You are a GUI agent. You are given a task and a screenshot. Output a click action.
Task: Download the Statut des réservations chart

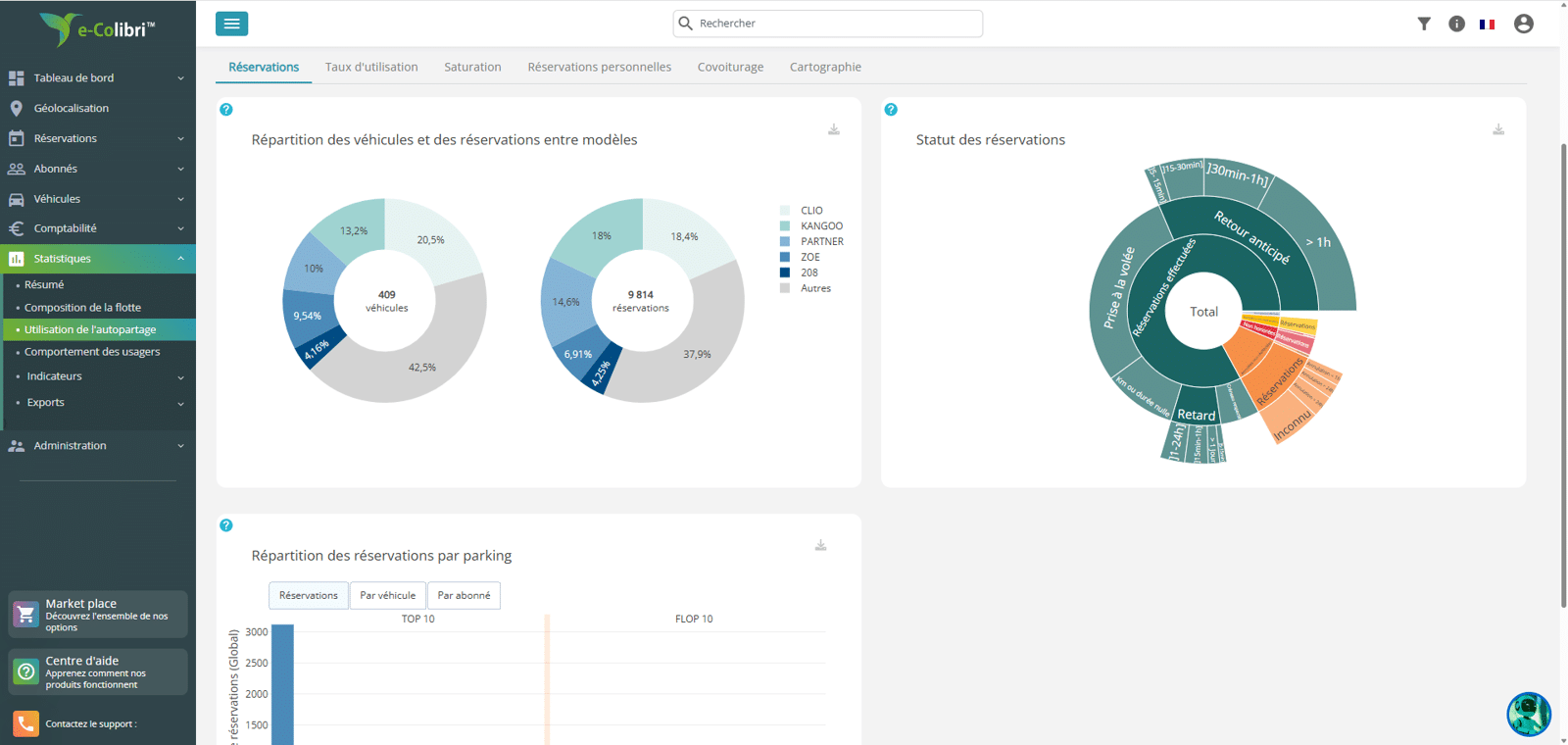(1498, 129)
